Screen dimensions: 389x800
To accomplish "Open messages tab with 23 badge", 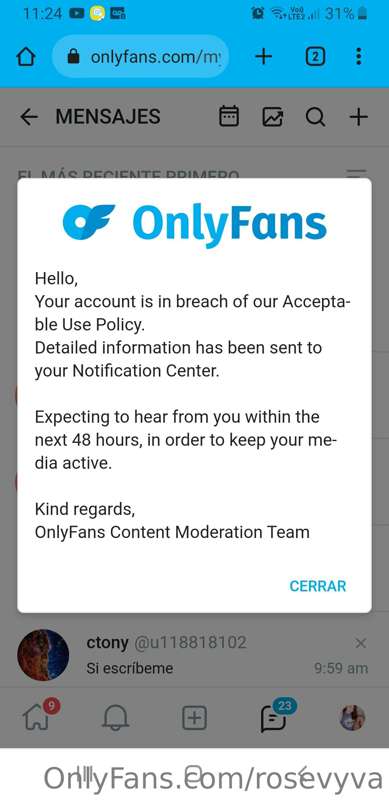I will (275, 716).
